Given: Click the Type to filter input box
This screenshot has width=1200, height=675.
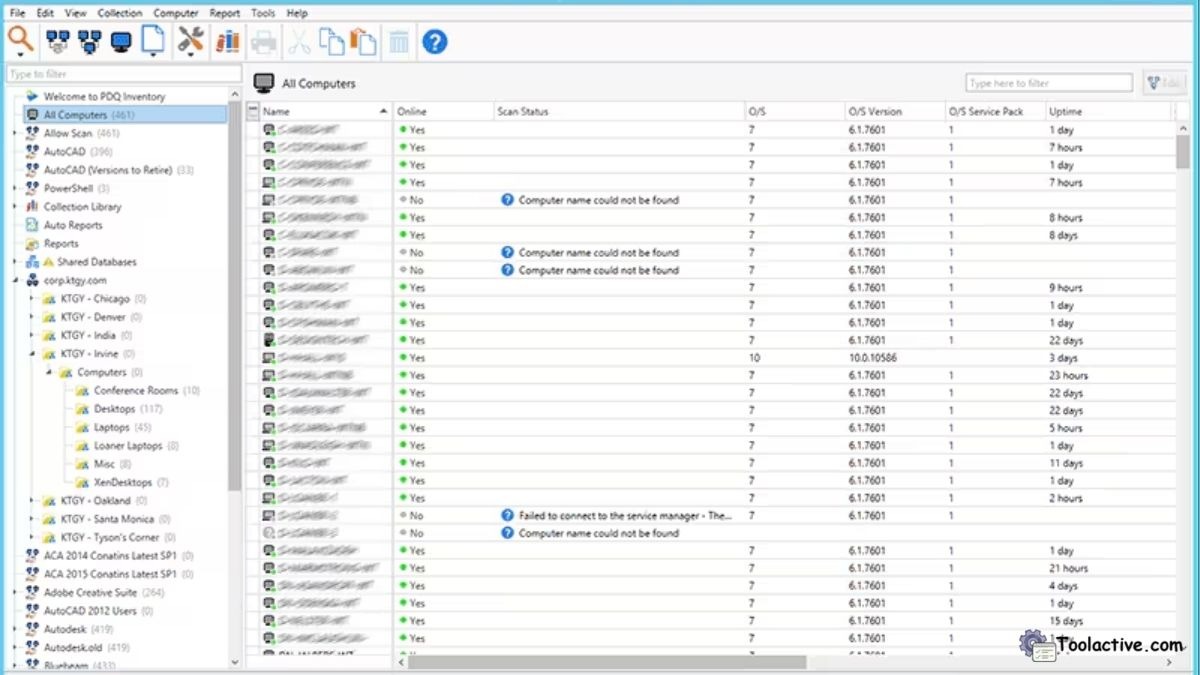Looking at the screenshot, I should coord(120,73).
